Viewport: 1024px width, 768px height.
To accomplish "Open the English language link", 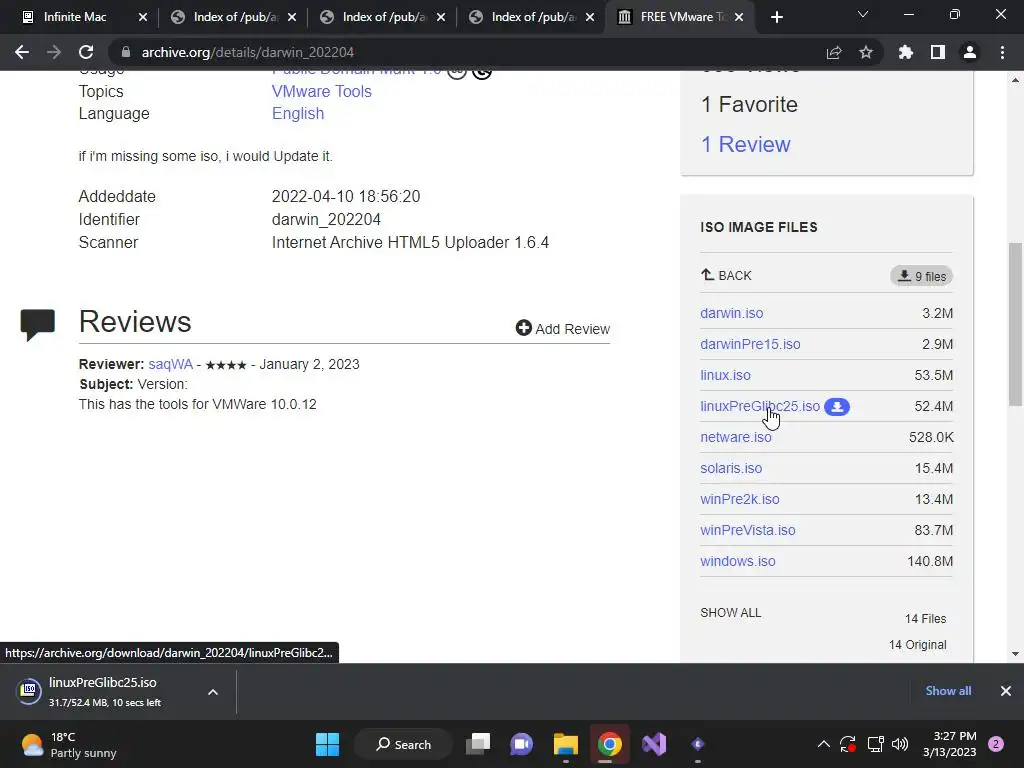I will [x=298, y=114].
